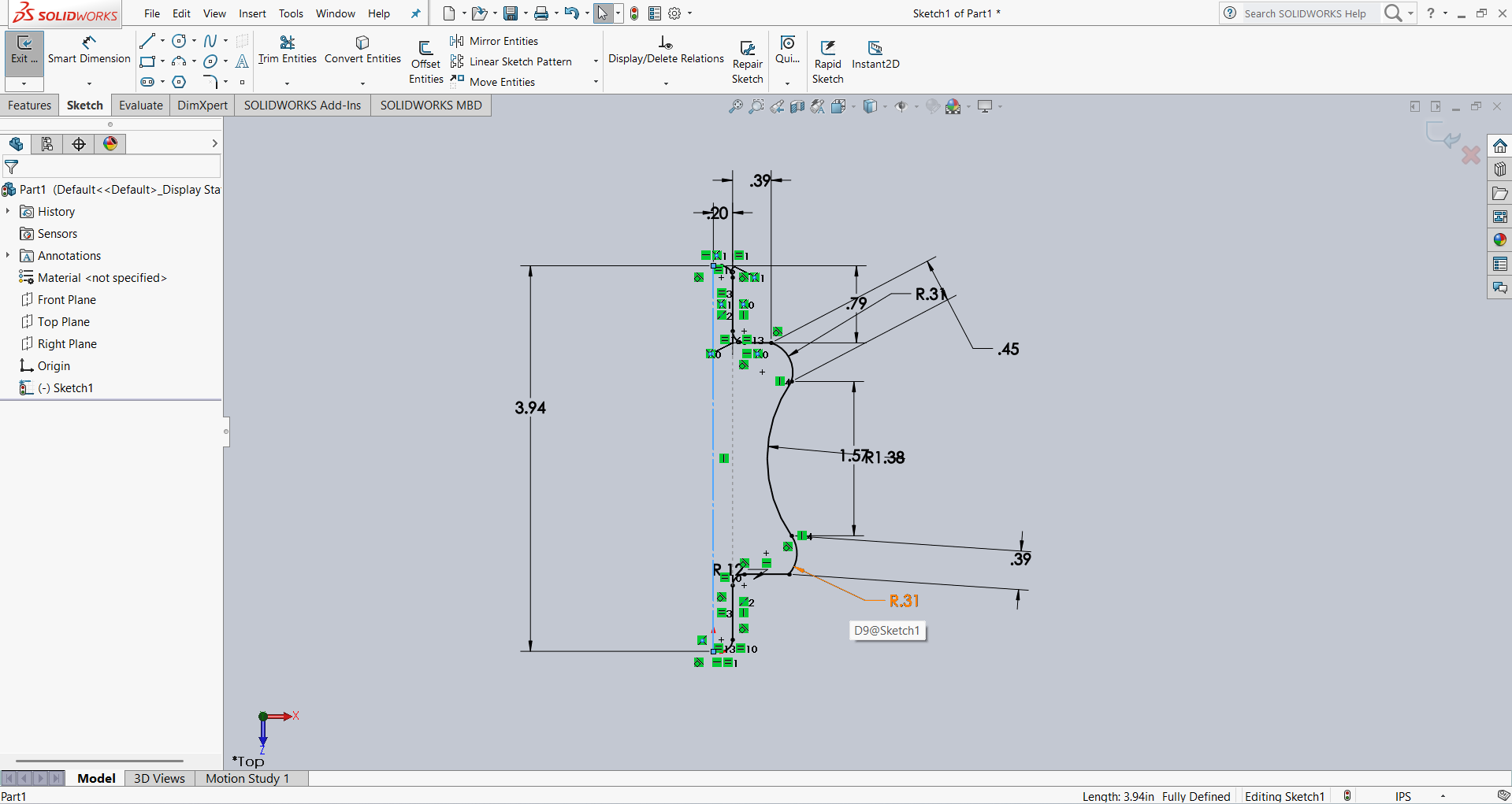Click Zoom to Area magnifier icon
The height and width of the screenshot is (804, 1512).
click(756, 106)
